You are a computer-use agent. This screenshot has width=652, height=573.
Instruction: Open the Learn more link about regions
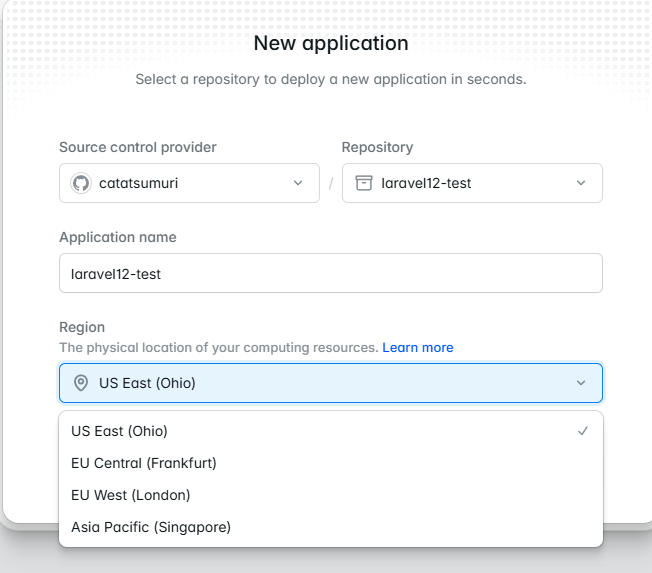click(x=417, y=347)
